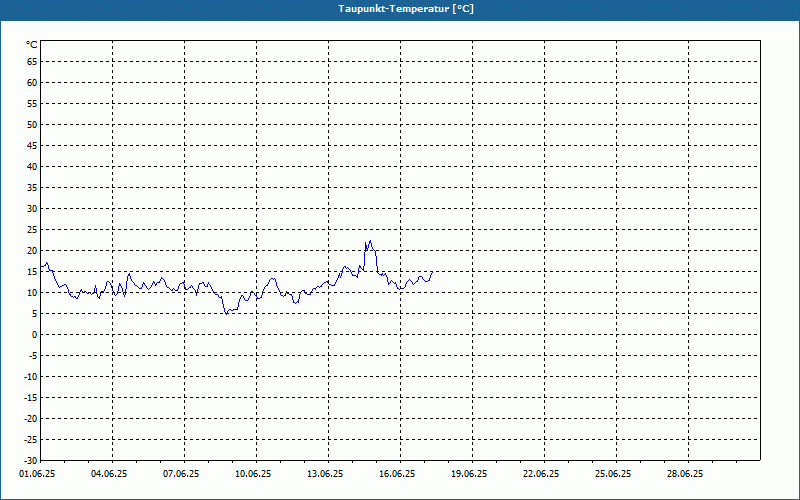Screen dimensions: 800x500
Task: Click the y-axis value 40
Action: tap(32, 167)
